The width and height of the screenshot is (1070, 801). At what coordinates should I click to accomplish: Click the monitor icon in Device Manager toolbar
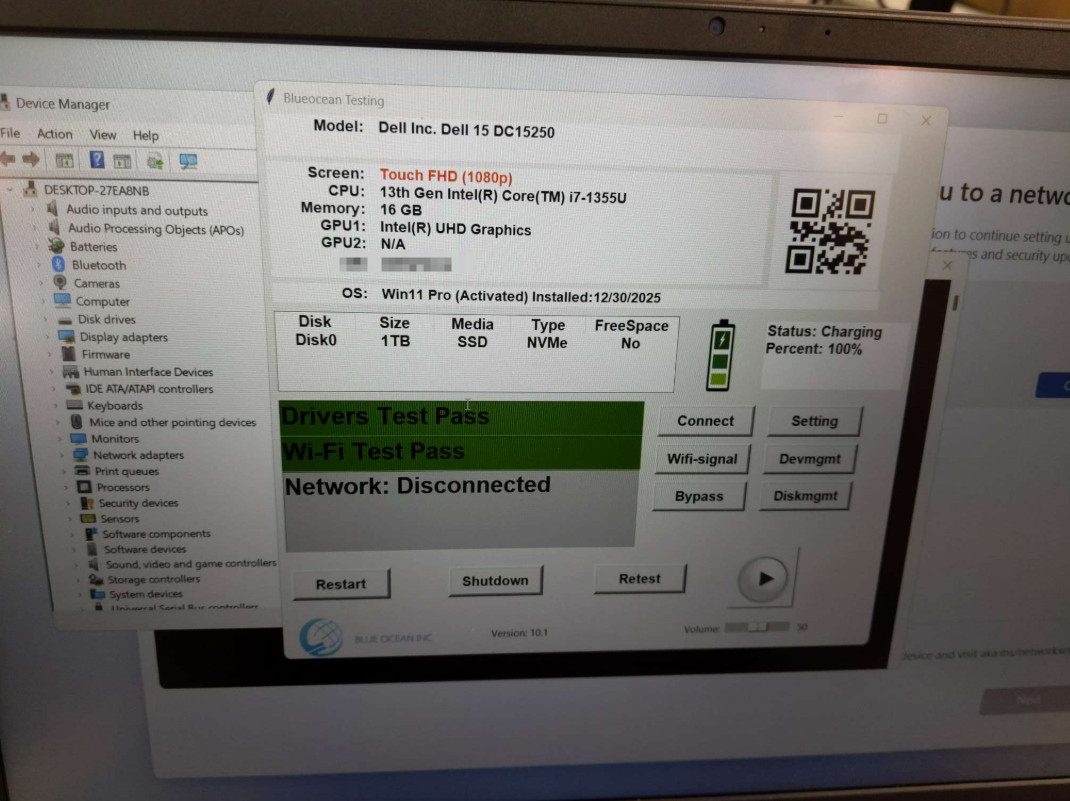coord(188,162)
